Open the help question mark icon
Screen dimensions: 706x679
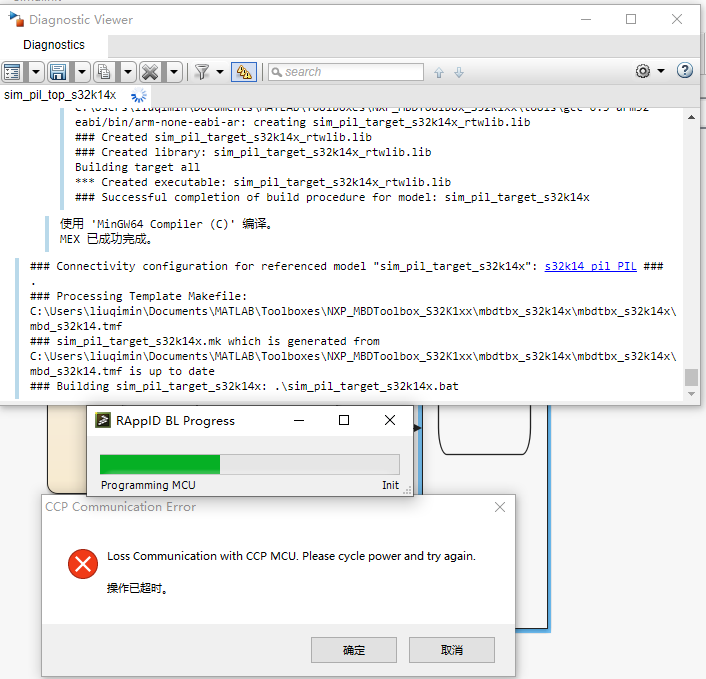[x=685, y=71]
